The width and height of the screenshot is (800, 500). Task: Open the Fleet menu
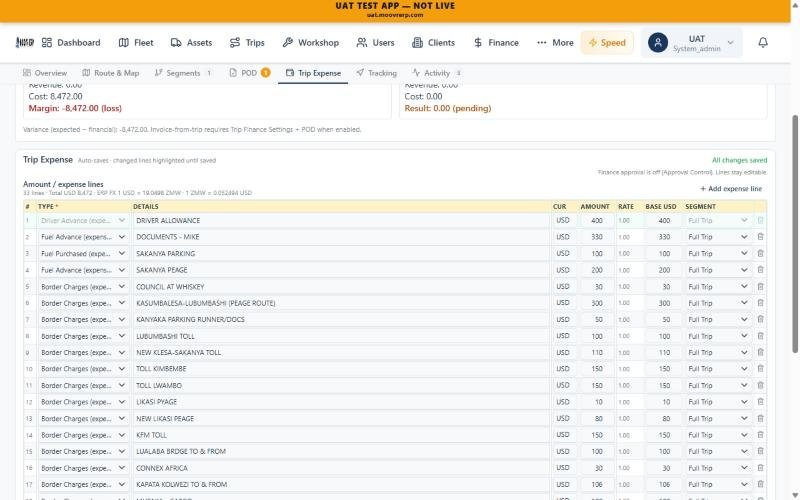tap(136, 43)
